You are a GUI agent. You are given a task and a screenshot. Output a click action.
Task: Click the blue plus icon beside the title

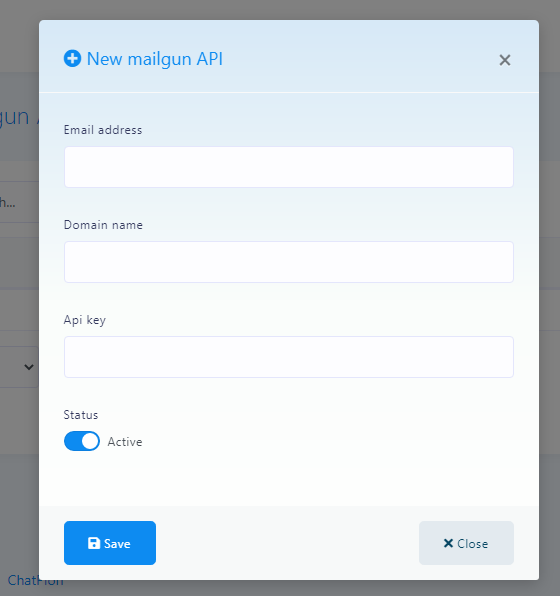(72, 59)
